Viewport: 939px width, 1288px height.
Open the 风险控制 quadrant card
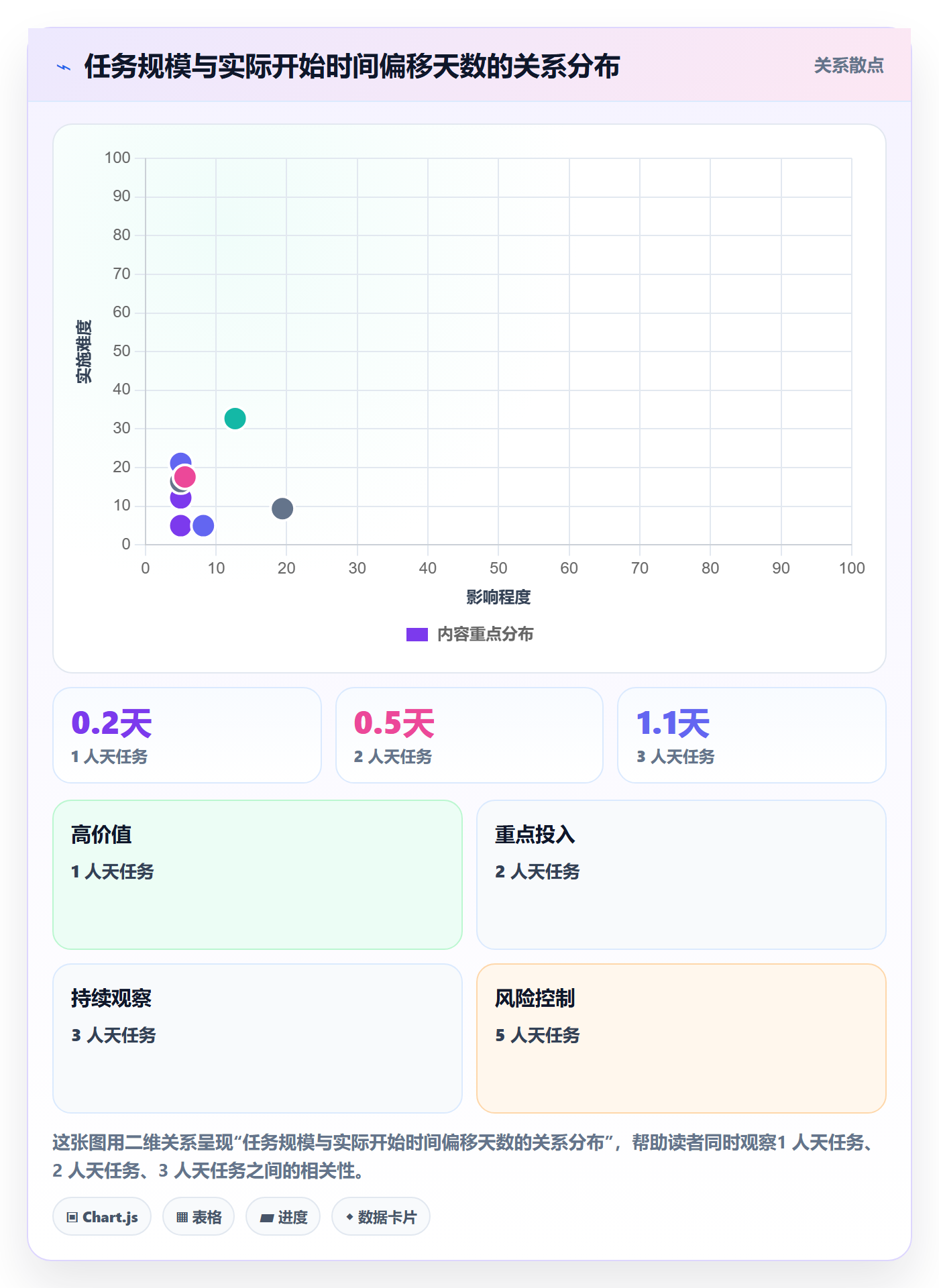pyautogui.click(x=681, y=1038)
